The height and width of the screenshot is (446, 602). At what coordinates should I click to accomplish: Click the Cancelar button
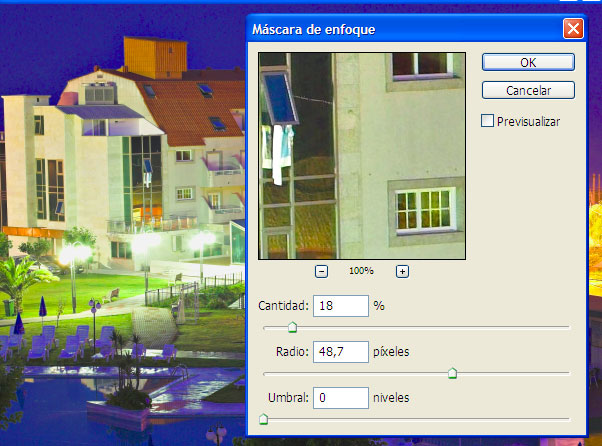point(528,91)
